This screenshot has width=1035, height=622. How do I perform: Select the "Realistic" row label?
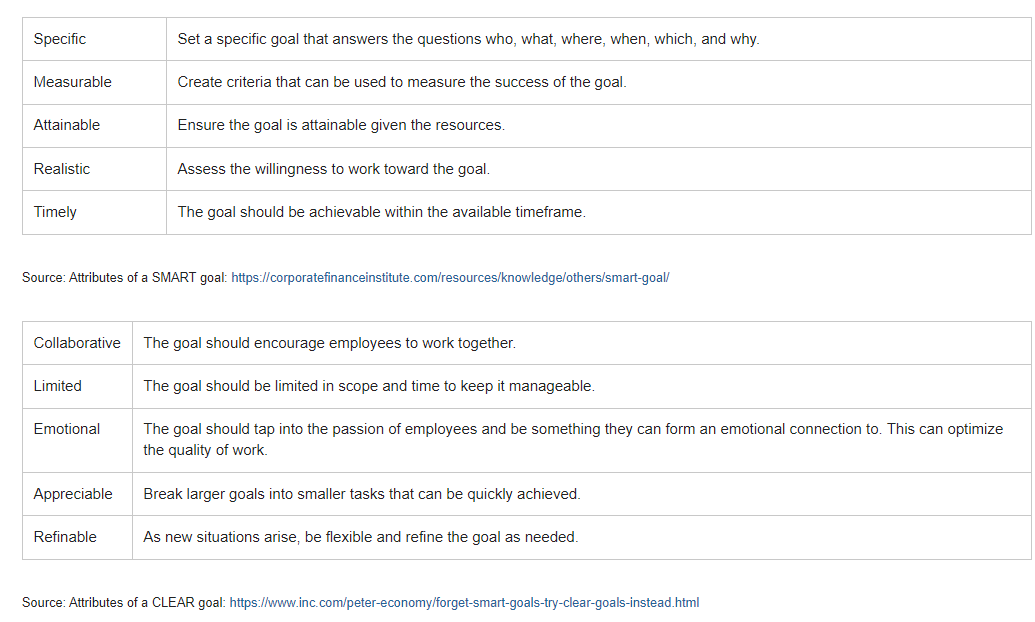click(62, 169)
